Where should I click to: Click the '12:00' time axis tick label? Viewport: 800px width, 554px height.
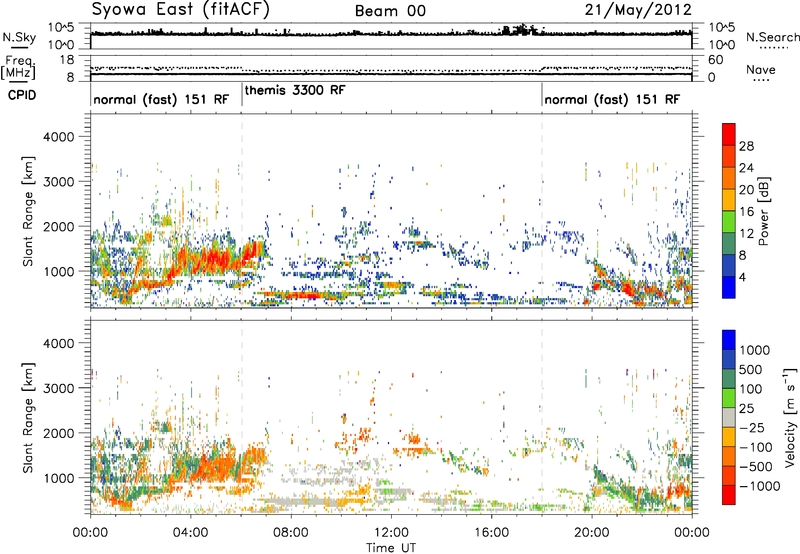391,533
